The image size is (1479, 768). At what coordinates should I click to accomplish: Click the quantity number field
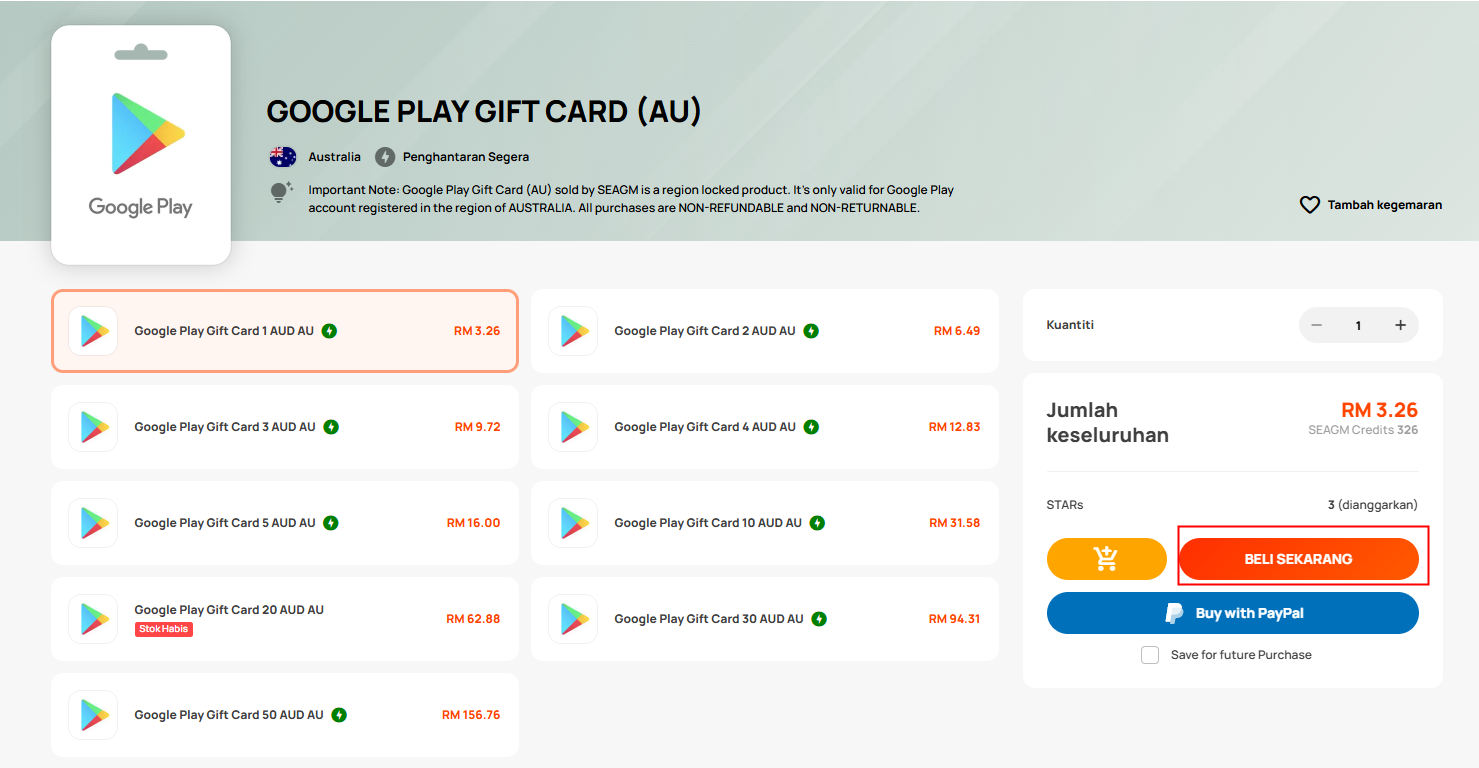coord(1358,325)
